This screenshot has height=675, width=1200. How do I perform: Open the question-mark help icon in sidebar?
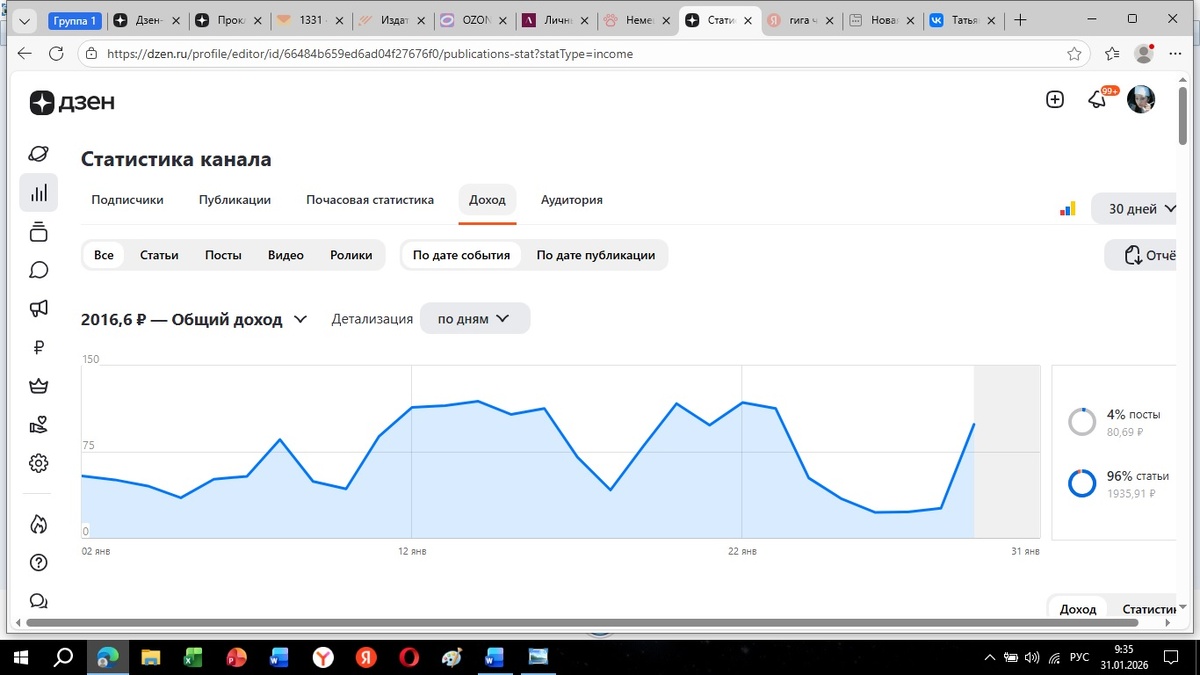(x=38, y=562)
